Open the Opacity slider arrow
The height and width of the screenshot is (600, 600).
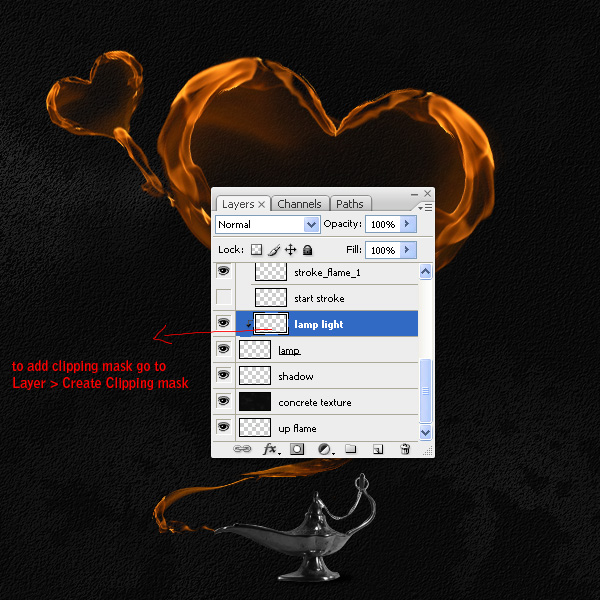pos(408,224)
